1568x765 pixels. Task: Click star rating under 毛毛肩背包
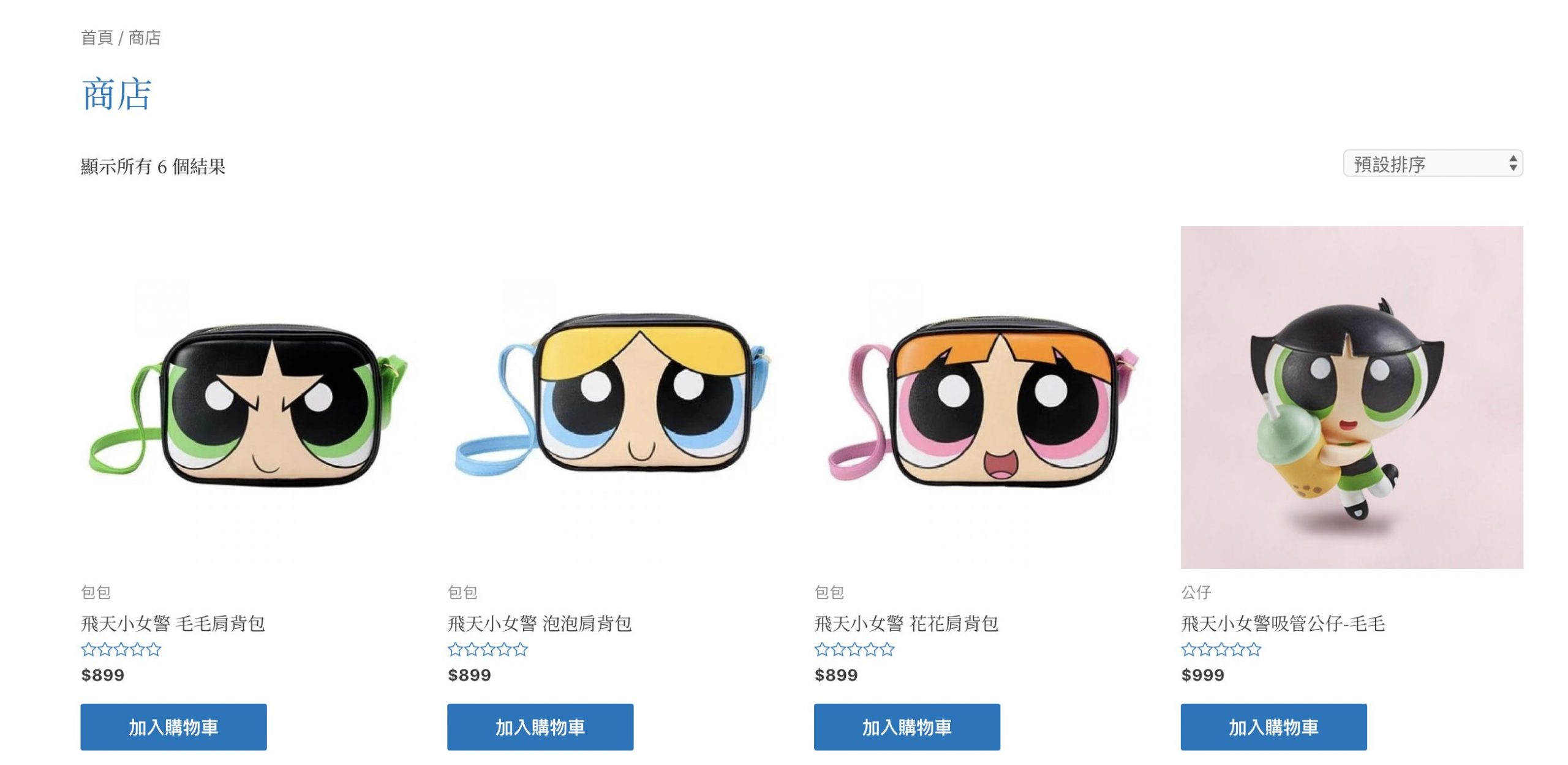pyautogui.click(x=121, y=649)
